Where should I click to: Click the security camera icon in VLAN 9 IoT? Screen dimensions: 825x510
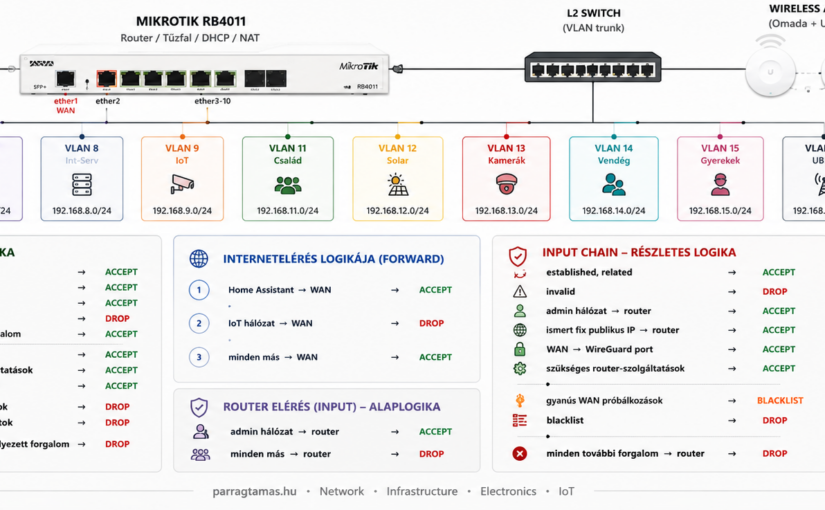coord(182,184)
